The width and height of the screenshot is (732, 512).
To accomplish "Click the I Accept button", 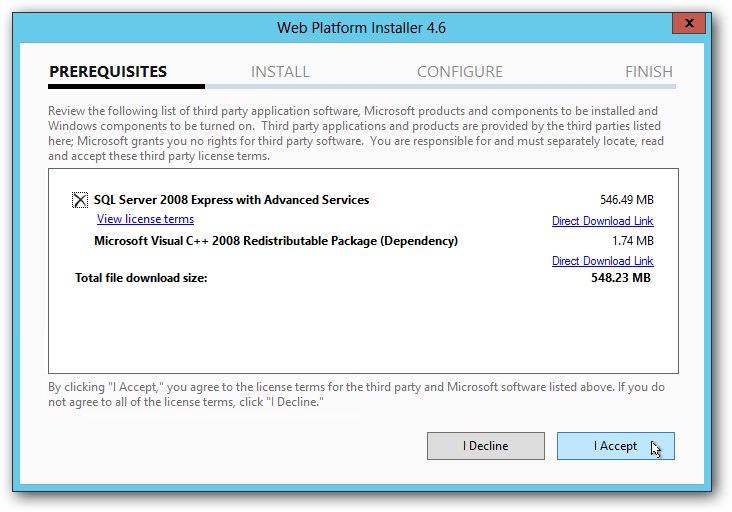I will pyautogui.click(x=615, y=446).
